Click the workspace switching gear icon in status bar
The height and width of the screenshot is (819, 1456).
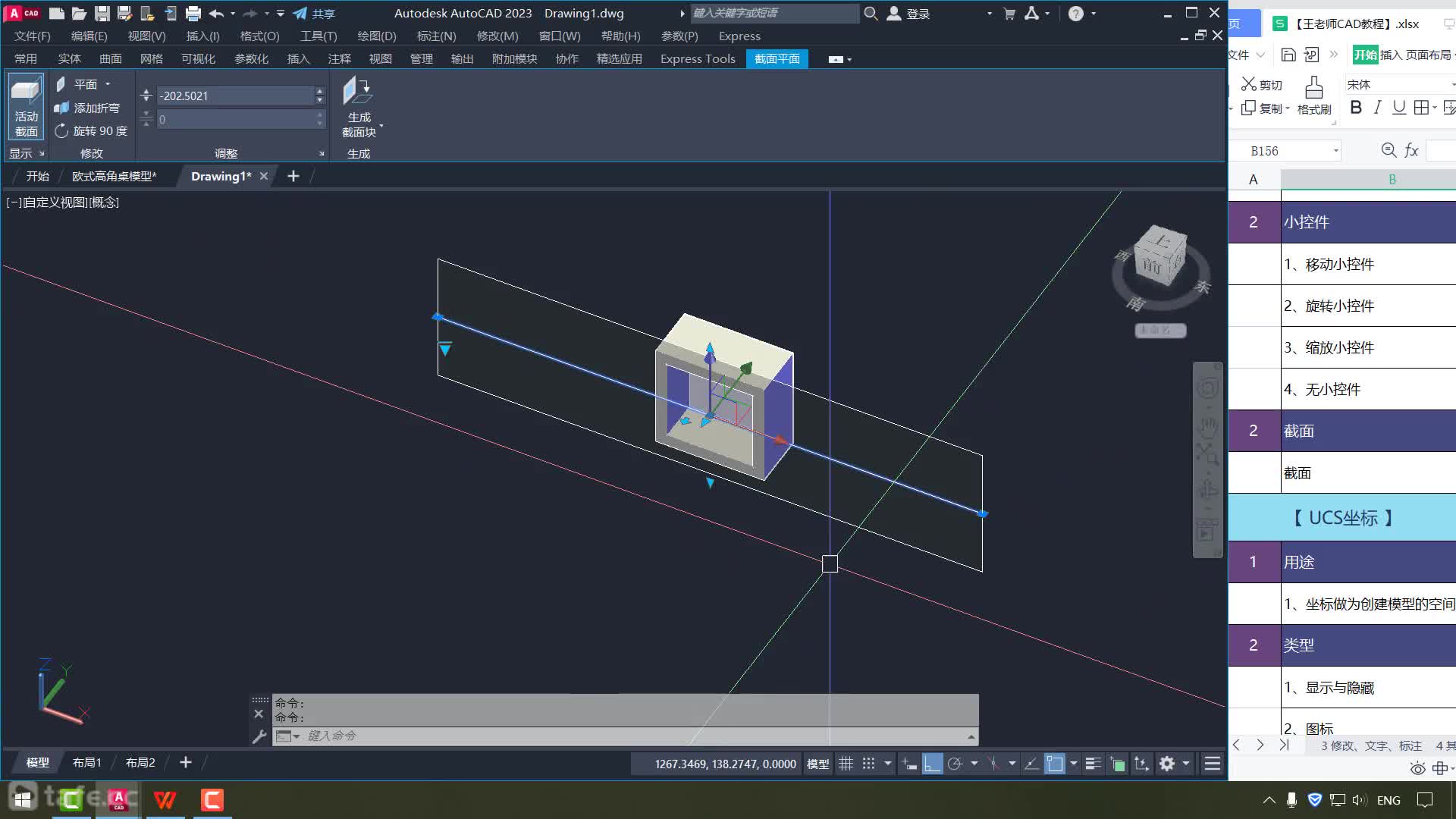coord(1167,764)
